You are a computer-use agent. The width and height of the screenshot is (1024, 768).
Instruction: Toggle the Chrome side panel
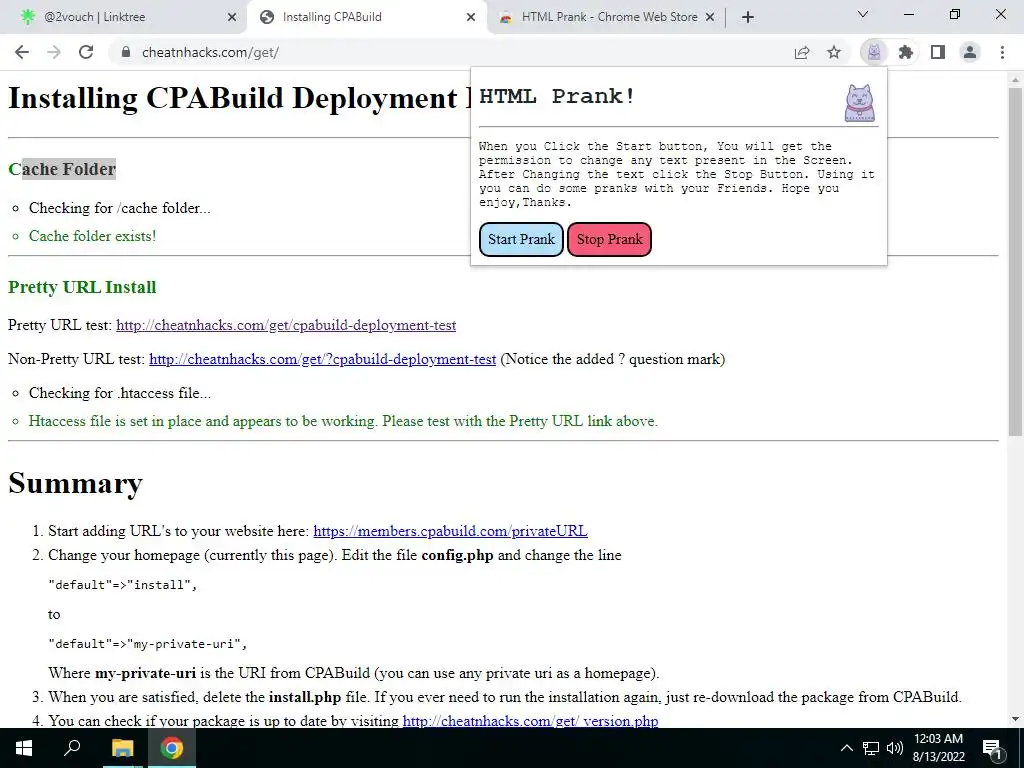(938, 52)
